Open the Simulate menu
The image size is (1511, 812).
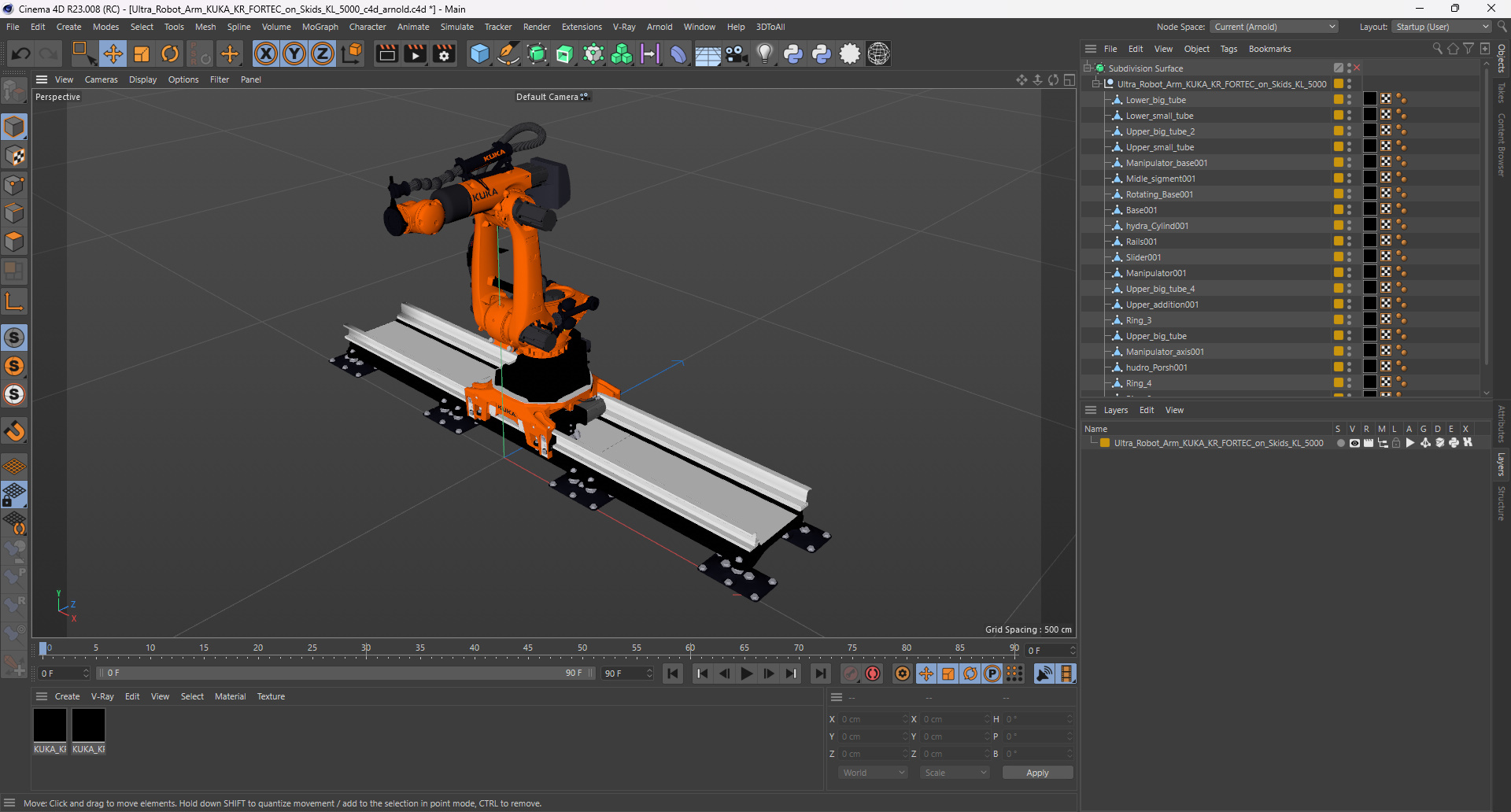(x=456, y=27)
